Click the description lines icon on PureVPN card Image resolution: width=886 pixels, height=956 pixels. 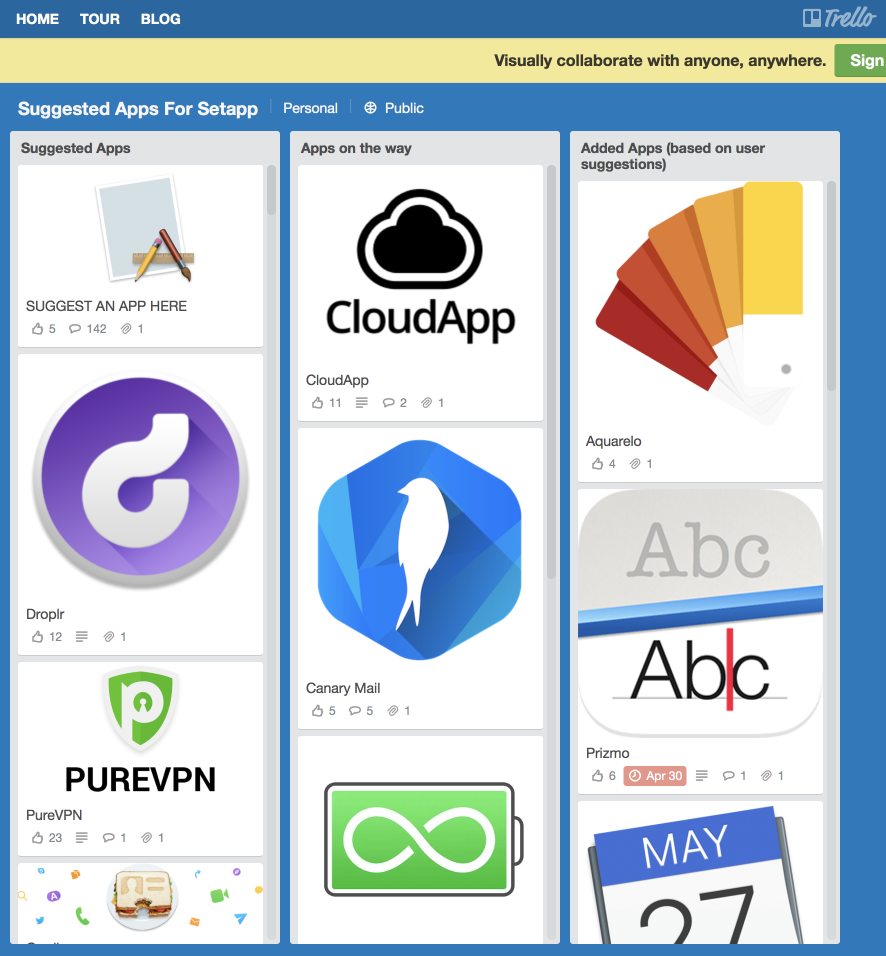pyautogui.click(x=82, y=838)
